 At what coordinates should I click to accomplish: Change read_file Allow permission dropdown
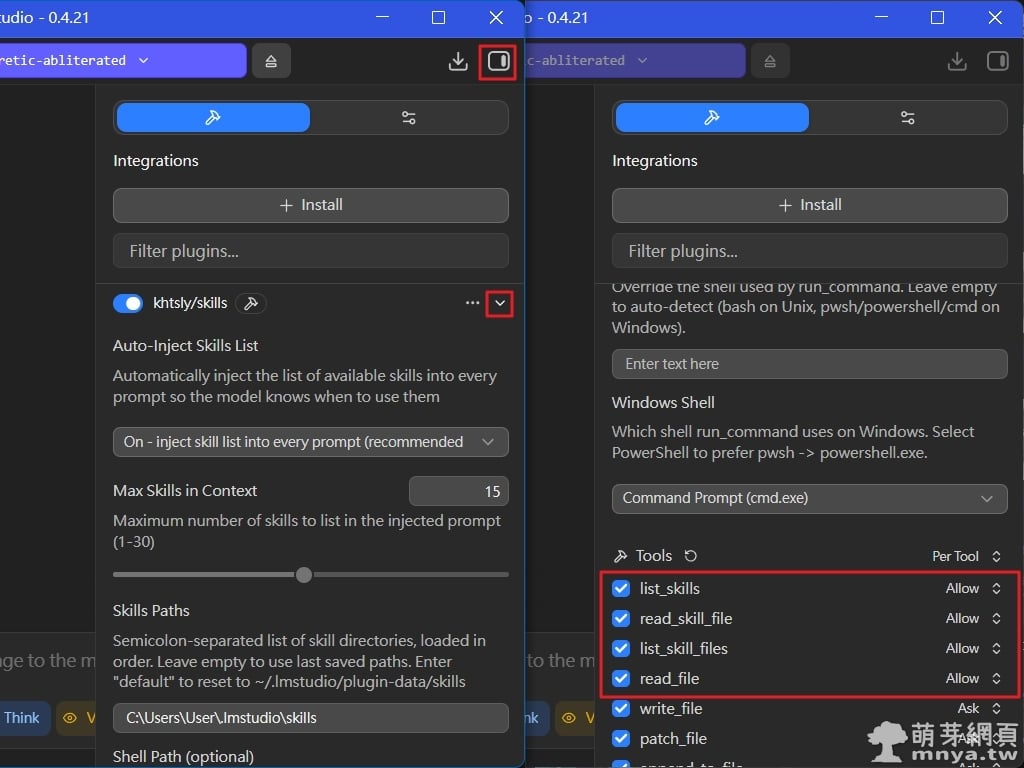pos(973,679)
